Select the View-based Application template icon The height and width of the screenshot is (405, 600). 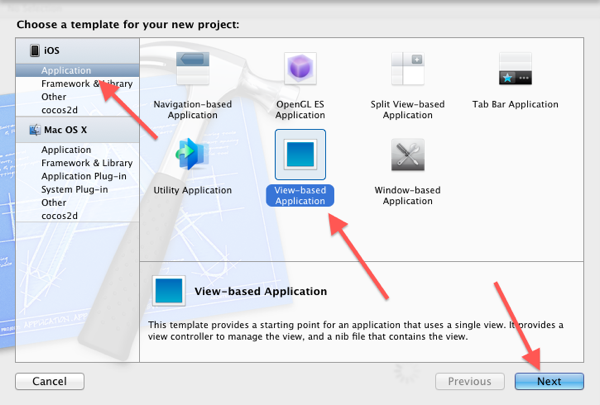[300, 154]
